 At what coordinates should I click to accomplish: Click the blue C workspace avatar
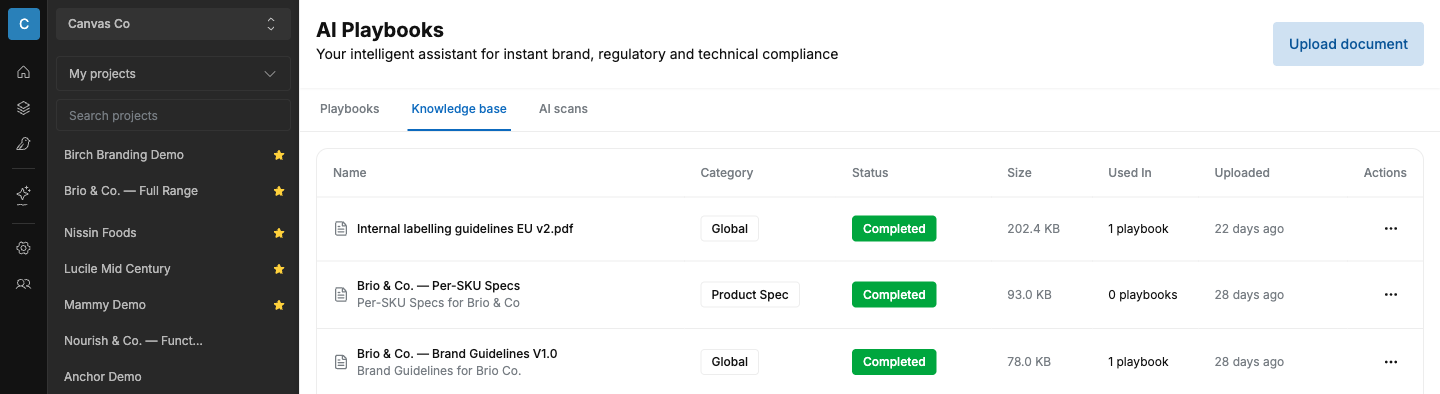(24, 24)
